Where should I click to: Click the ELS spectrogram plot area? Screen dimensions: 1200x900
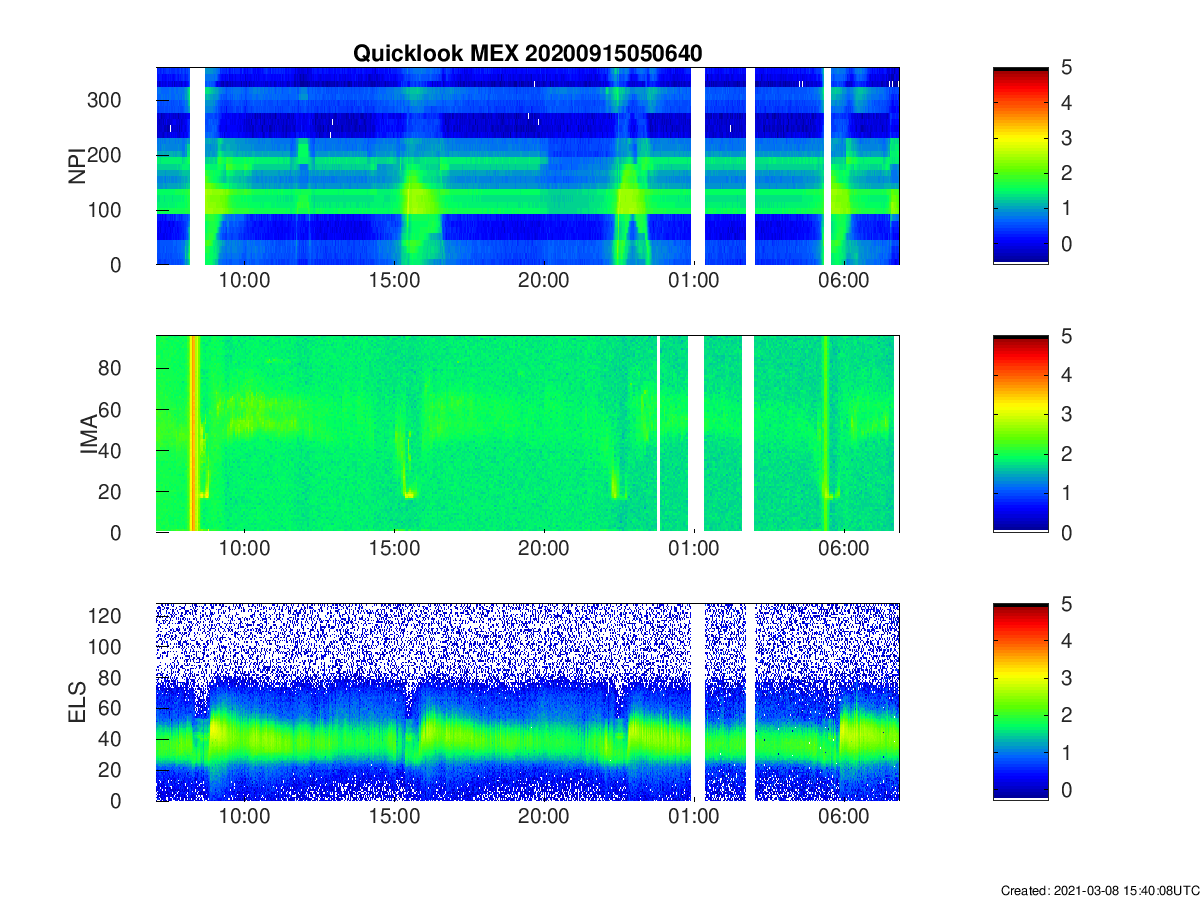click(x=528, y=702)
